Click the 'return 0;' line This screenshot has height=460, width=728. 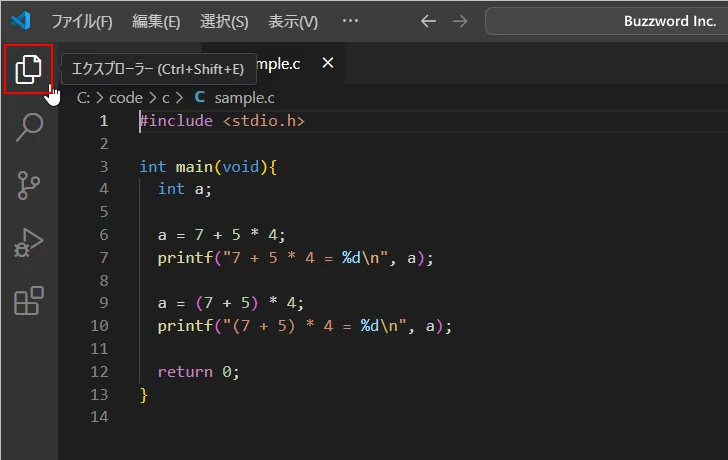point(198,372)
